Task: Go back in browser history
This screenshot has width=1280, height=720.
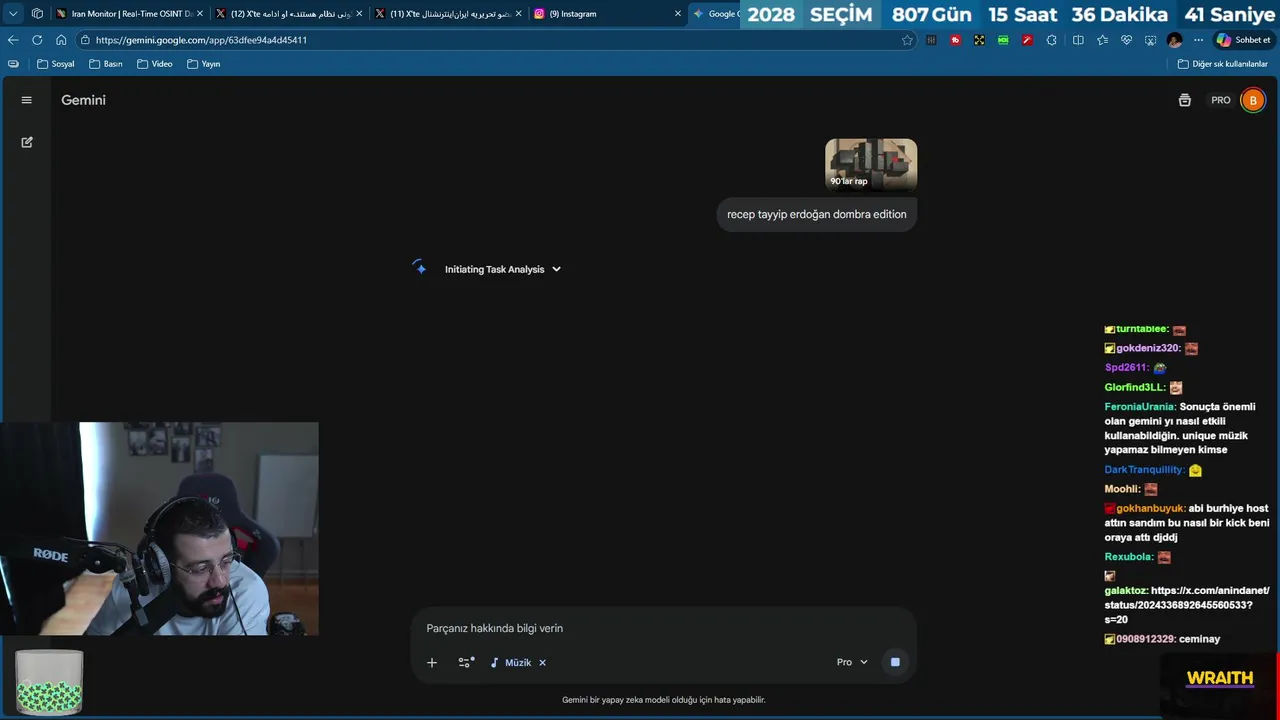Action: (x=13, y=40)
